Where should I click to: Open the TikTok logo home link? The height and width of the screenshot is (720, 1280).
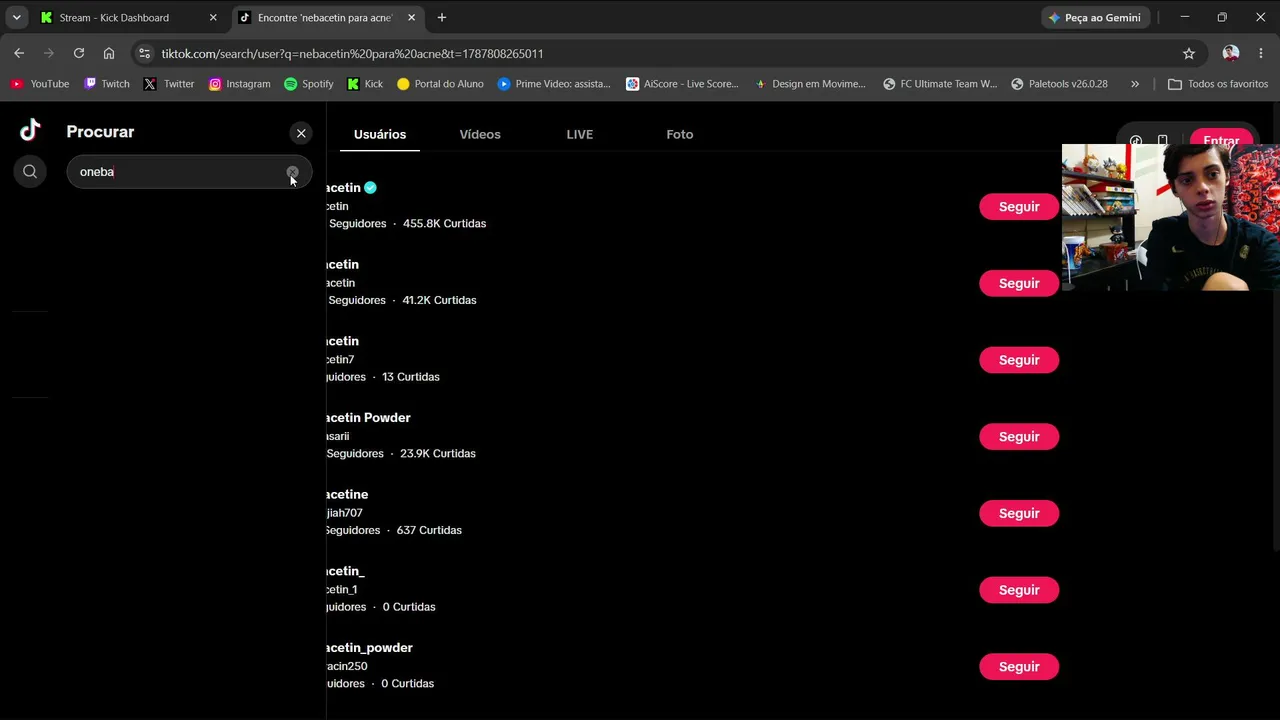[x=30, y=130]
